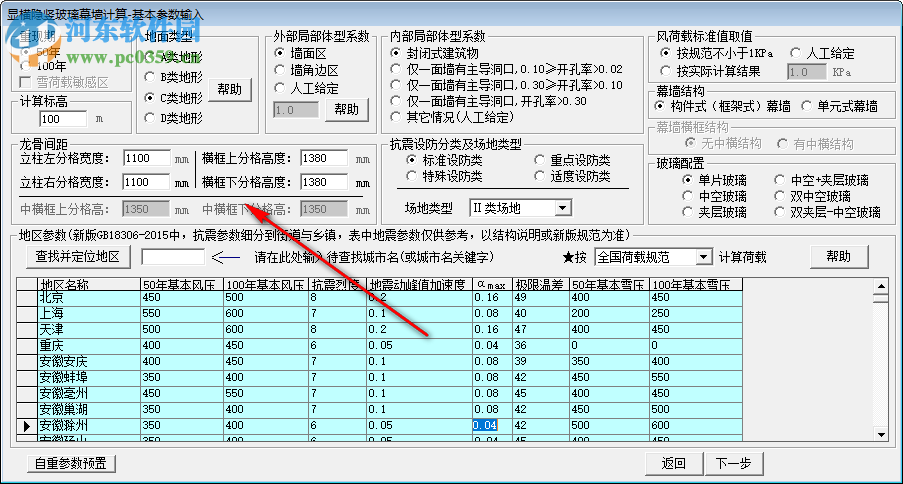Choose 墙角边区 external shape coefficient

click(x=280, y=70)
